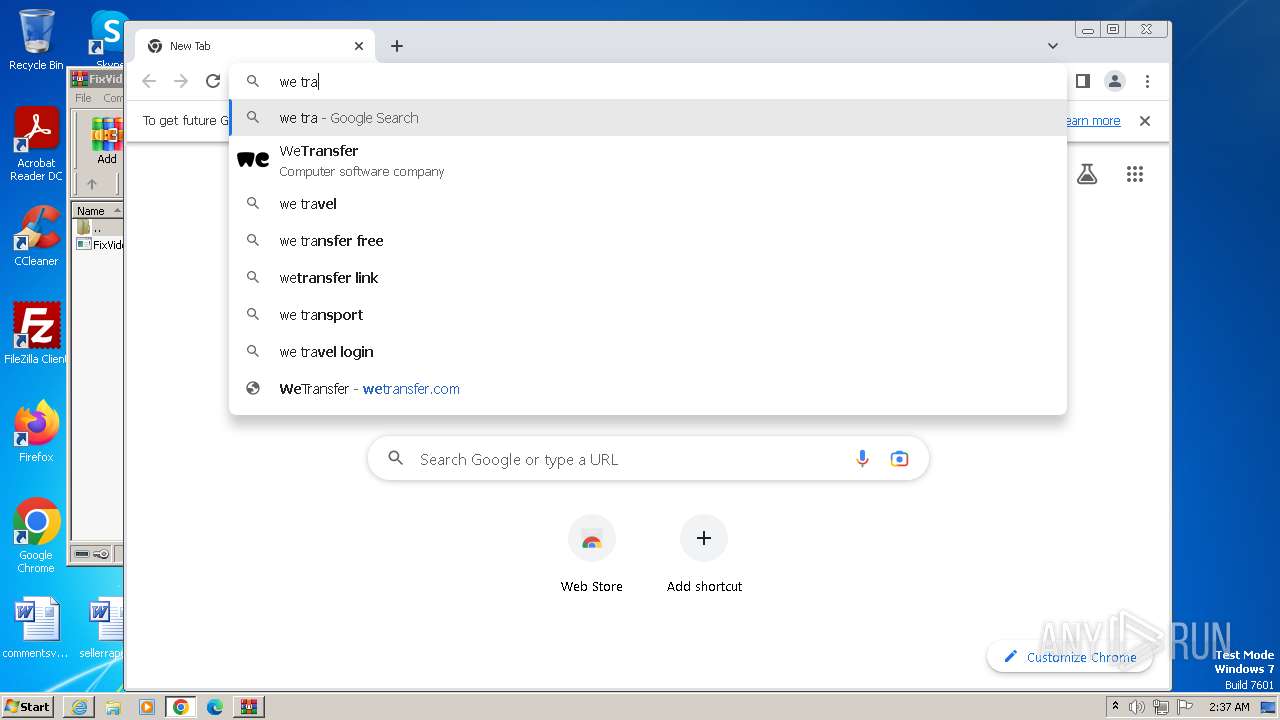
Task: Open the Windows Start menu
Action: [27, 706]
